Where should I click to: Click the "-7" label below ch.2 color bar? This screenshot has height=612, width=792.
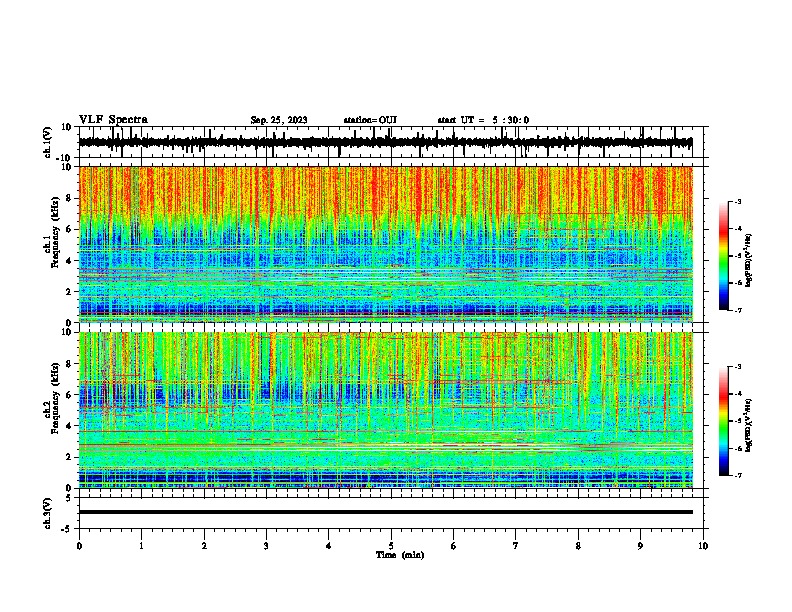click(x=737, y=475)
